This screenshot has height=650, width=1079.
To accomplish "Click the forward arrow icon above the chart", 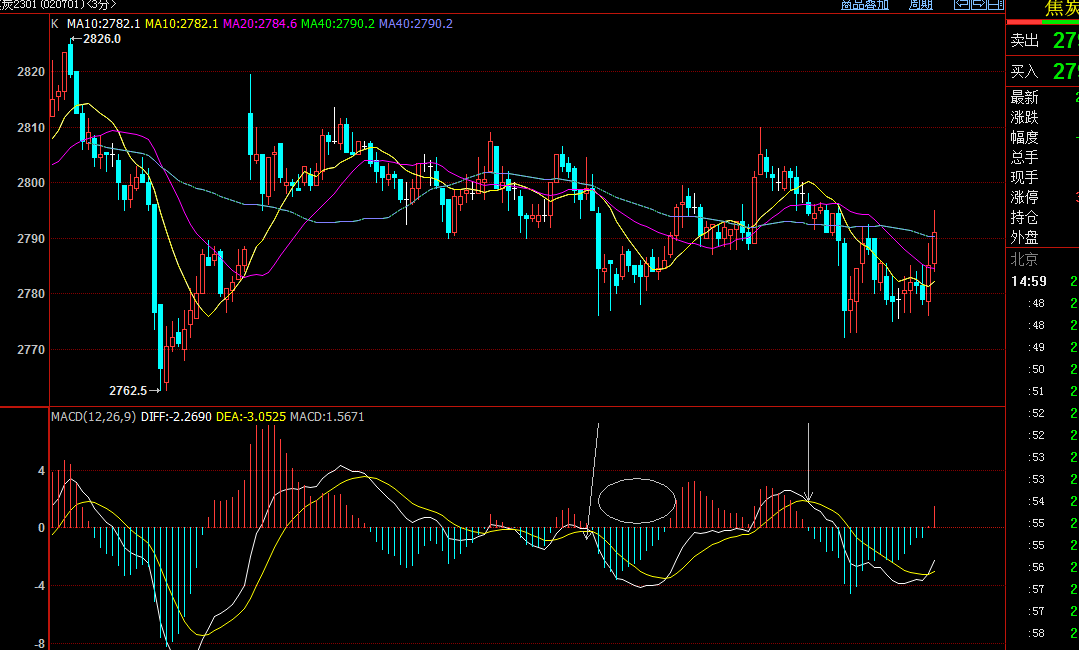I will [979, 4].
